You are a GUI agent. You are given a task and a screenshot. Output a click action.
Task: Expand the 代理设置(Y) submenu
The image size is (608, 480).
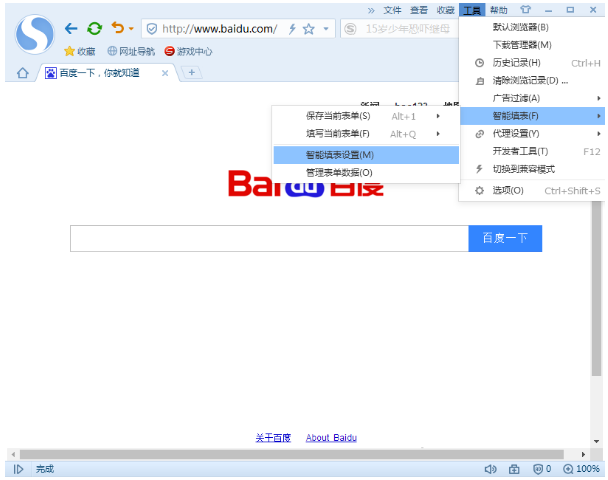point(532,134)
